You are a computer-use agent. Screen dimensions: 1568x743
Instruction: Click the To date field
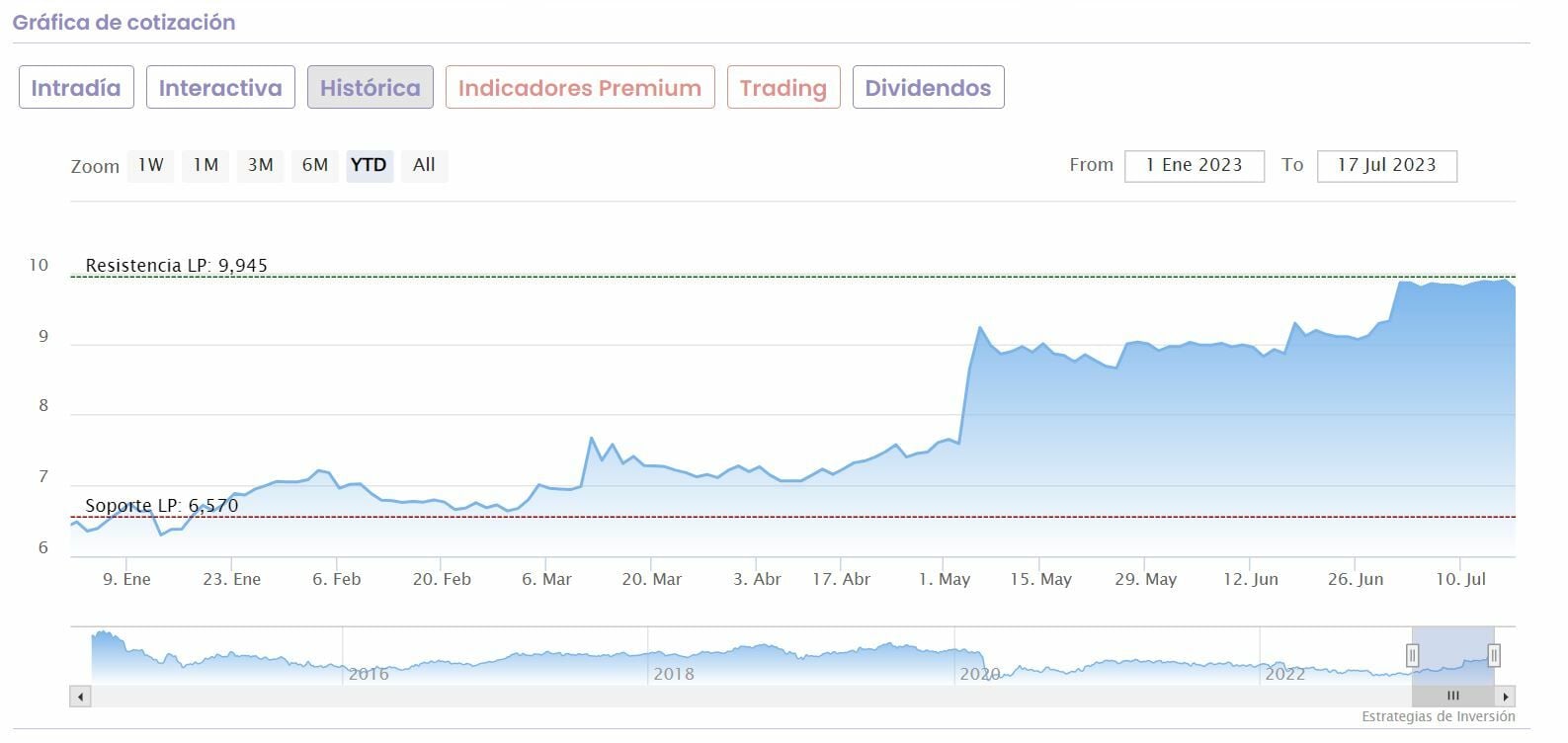1386,165
